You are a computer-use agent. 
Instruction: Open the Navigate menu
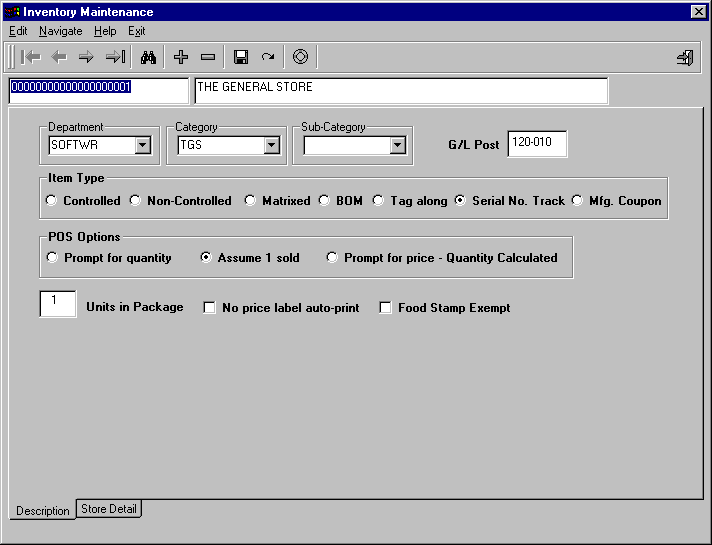coord(60,31)
